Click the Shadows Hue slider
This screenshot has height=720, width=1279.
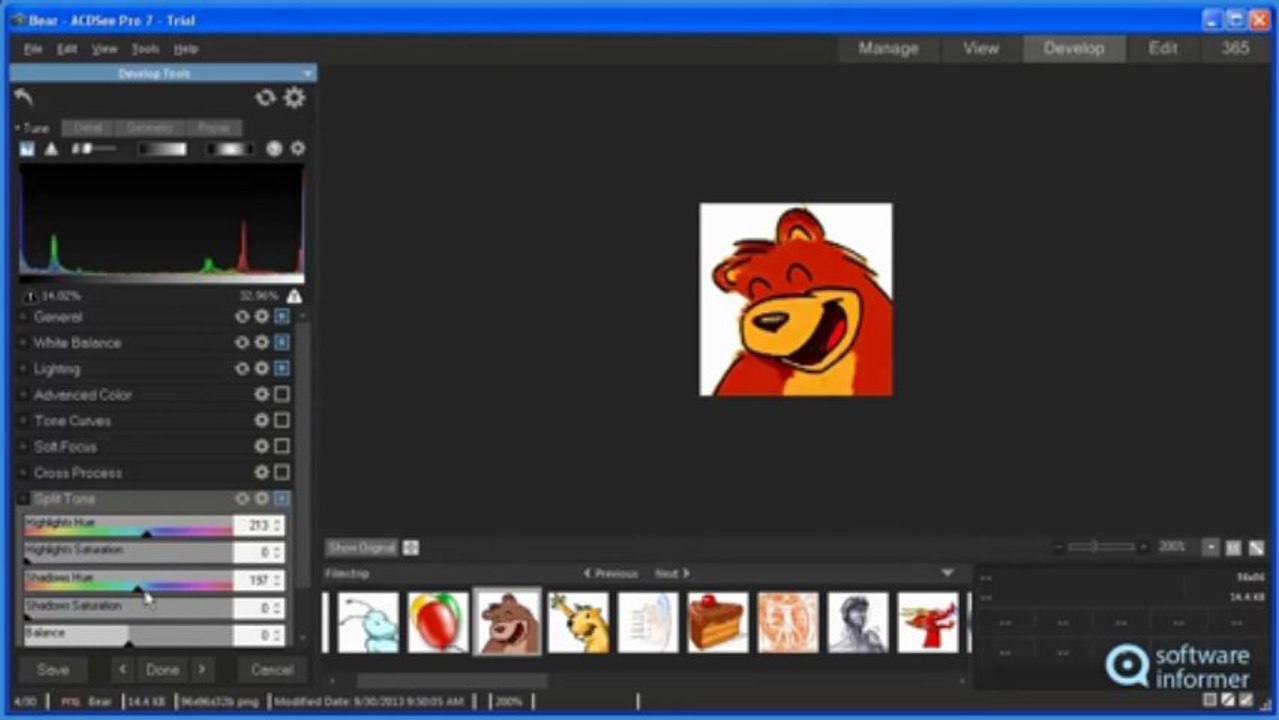pos(128,581)
